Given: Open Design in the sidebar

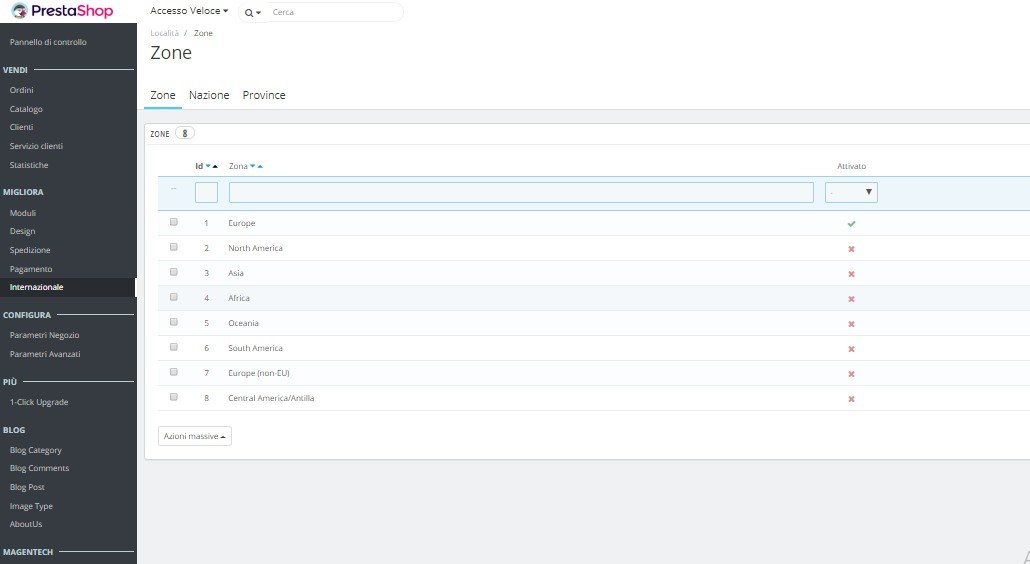Looking at the screenshot, I should 22,231.
